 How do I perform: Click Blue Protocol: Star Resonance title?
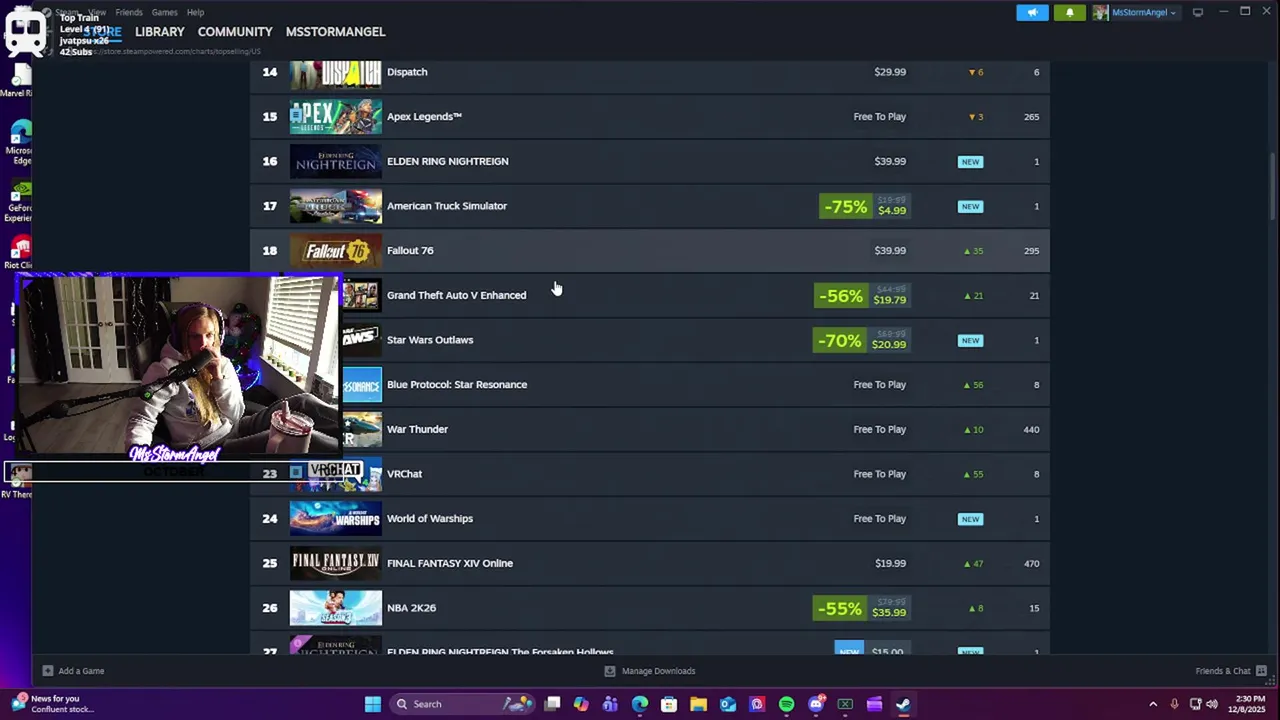pyautogui.click(x=457, y=384)
